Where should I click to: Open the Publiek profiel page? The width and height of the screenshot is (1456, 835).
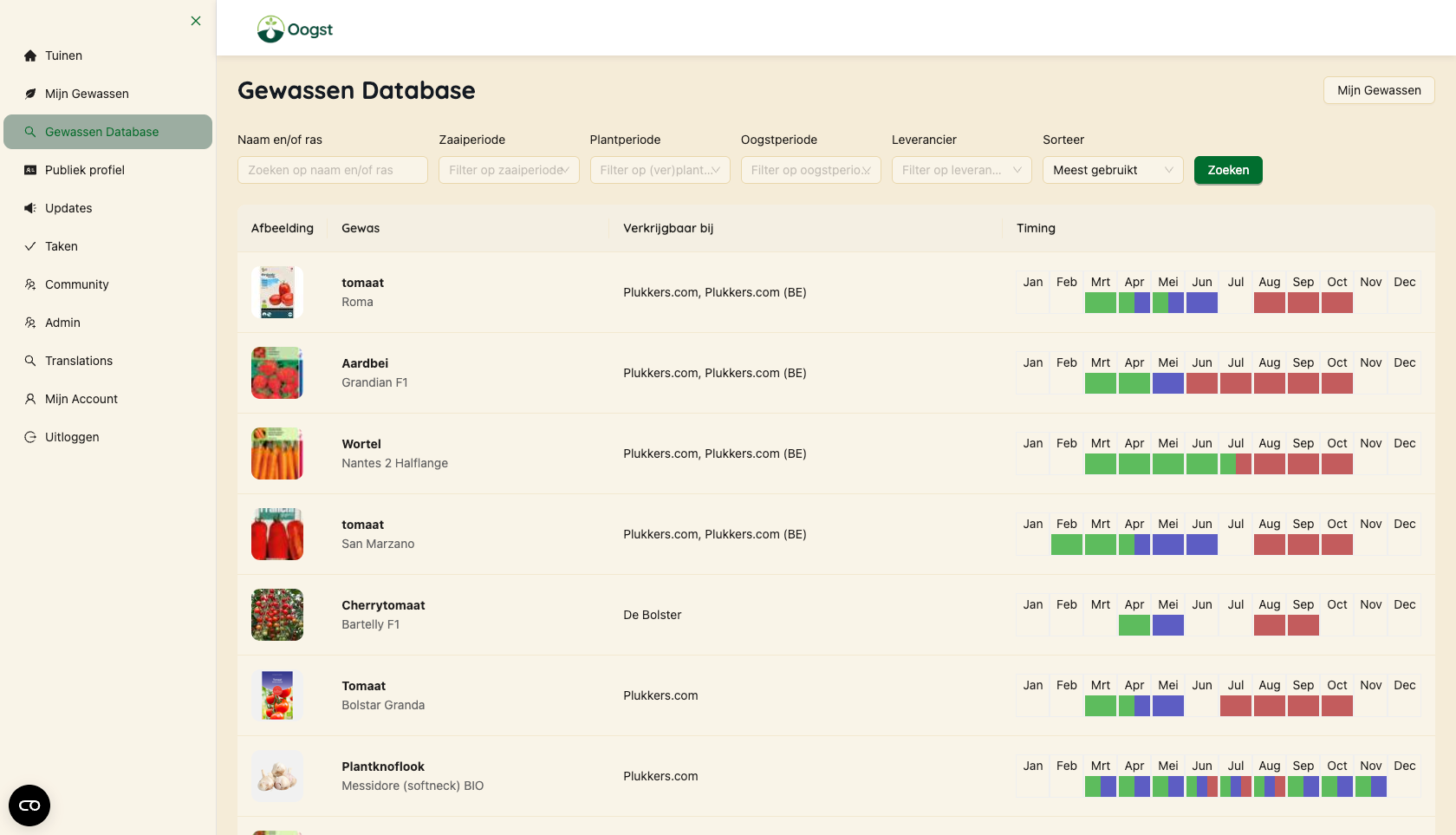coord(107,170)
